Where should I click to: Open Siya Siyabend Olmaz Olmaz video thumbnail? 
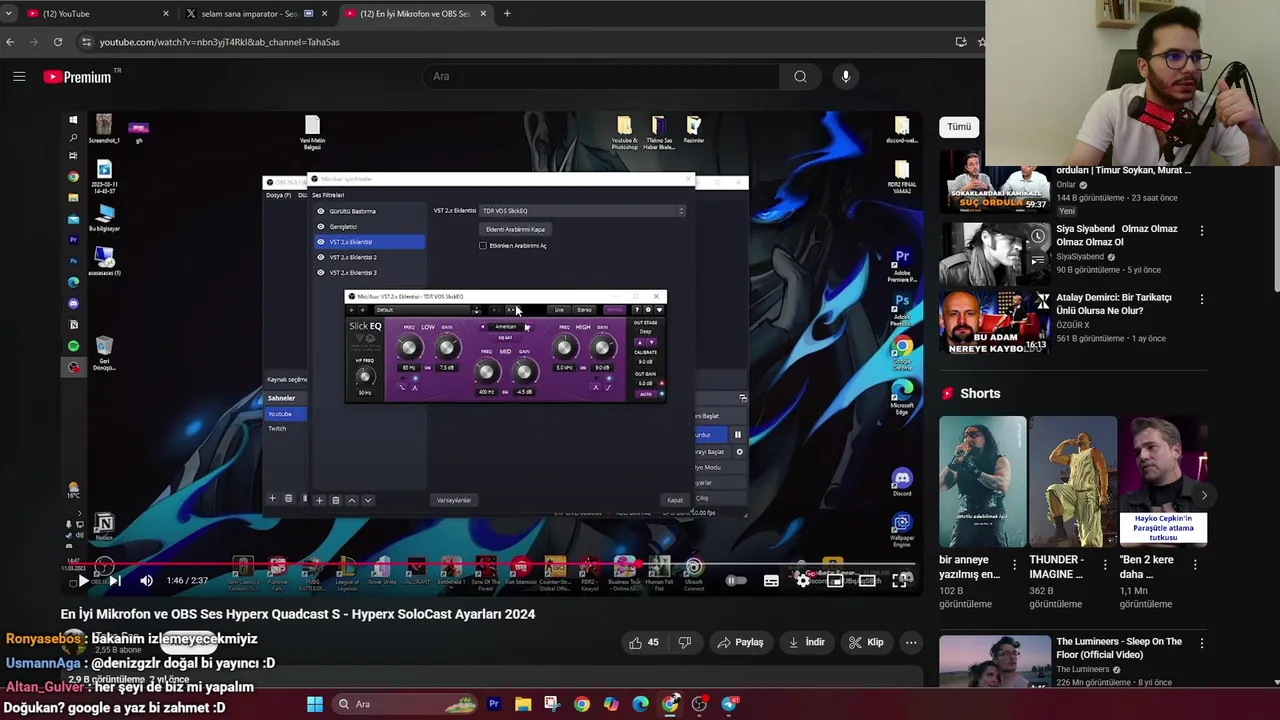click(x=995, y=253)
